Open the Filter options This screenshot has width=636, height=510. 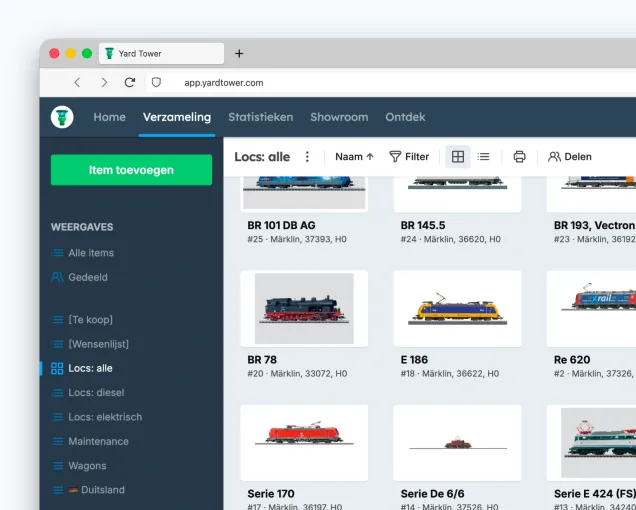409,157
